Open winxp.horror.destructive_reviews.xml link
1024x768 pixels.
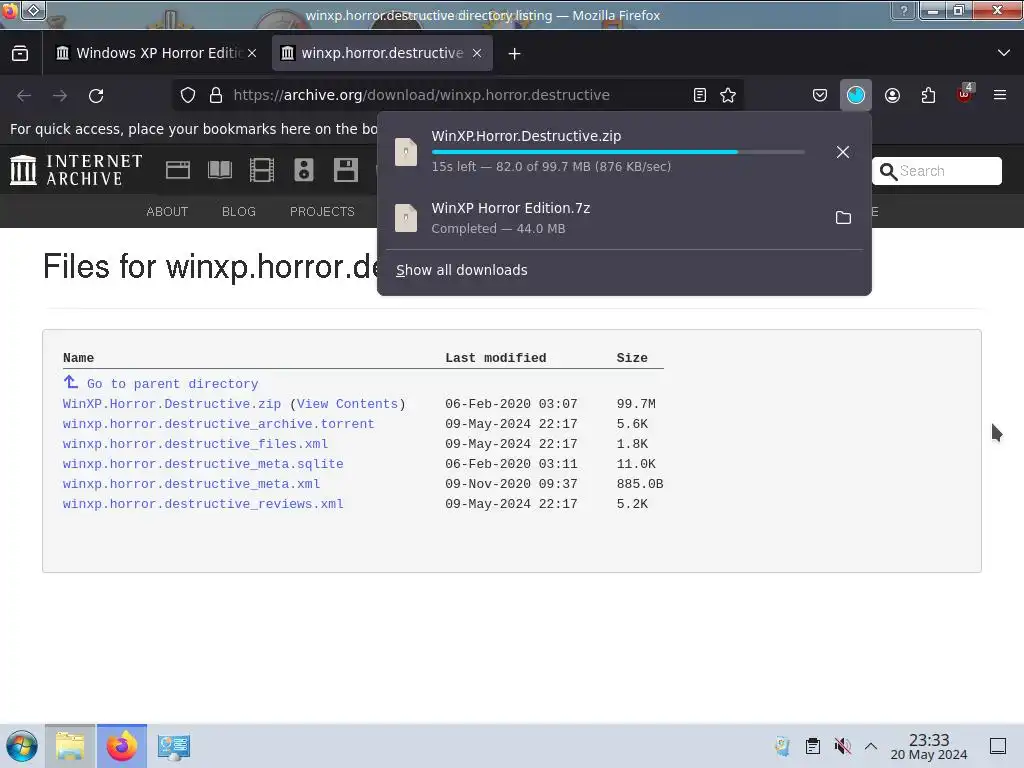pyautogui.click(x=203, y=504)
